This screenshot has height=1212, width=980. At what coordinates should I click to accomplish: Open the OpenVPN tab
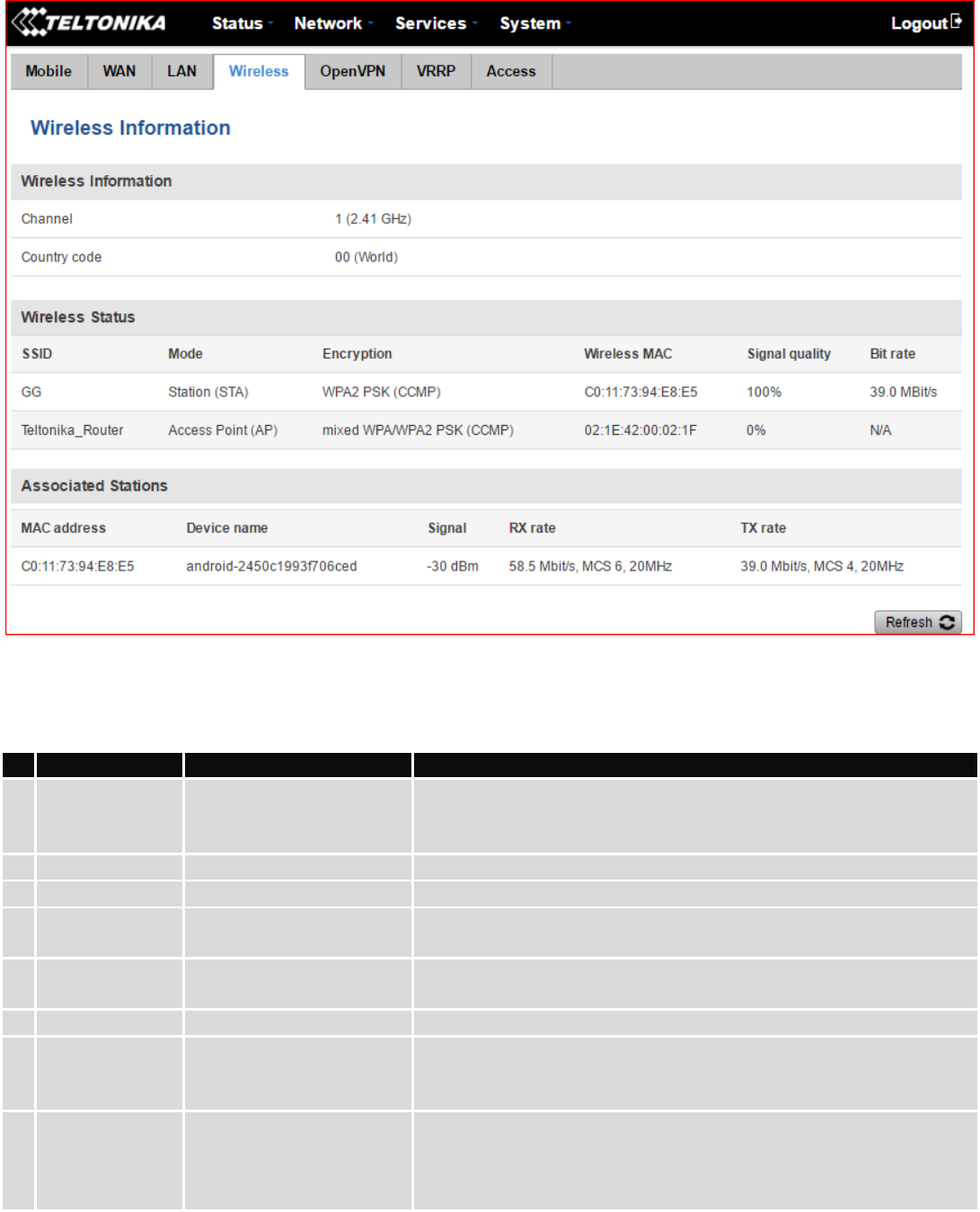tap(352, 71)
